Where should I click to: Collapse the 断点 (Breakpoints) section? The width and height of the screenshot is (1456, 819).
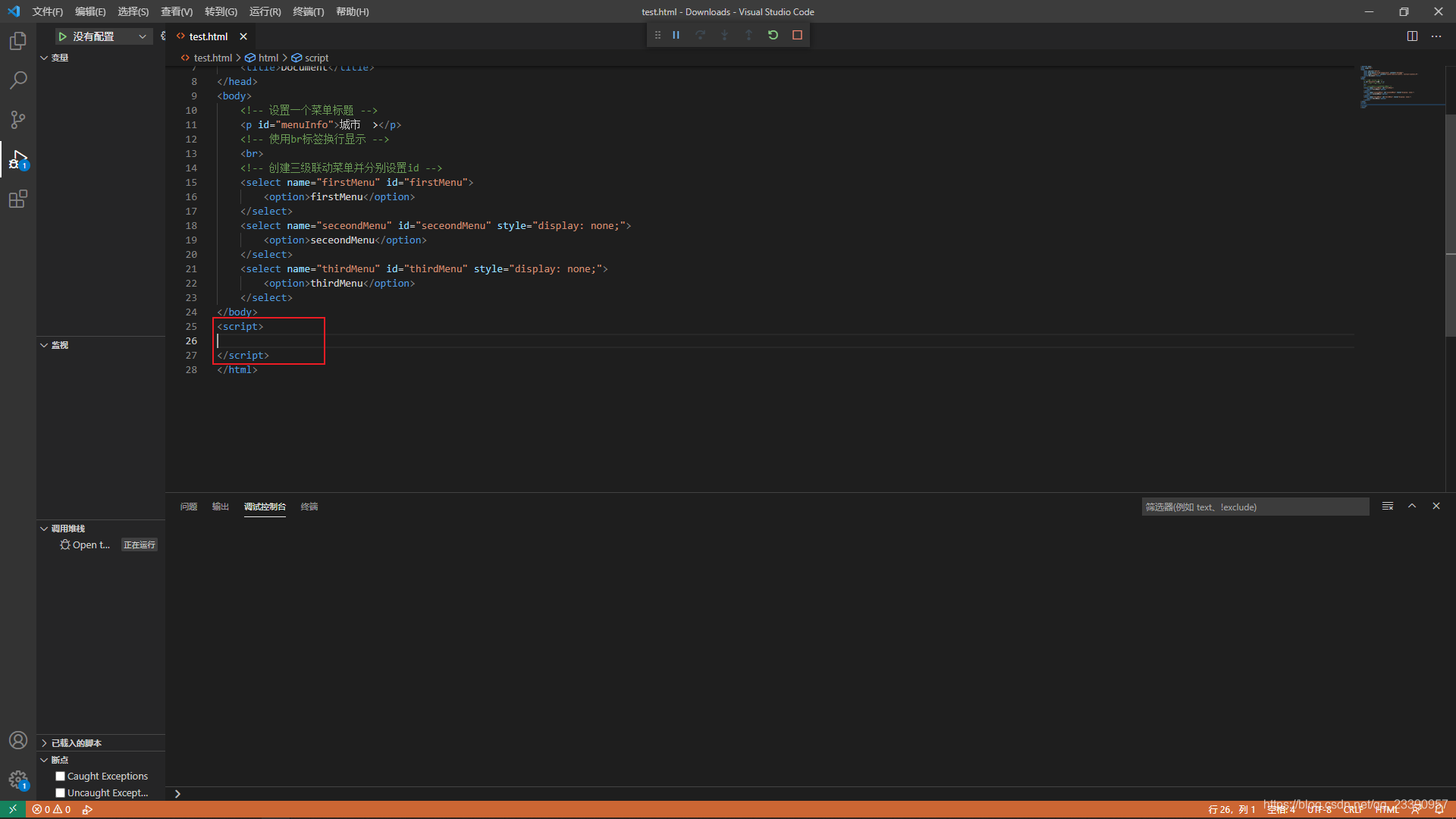click(101, 760)
